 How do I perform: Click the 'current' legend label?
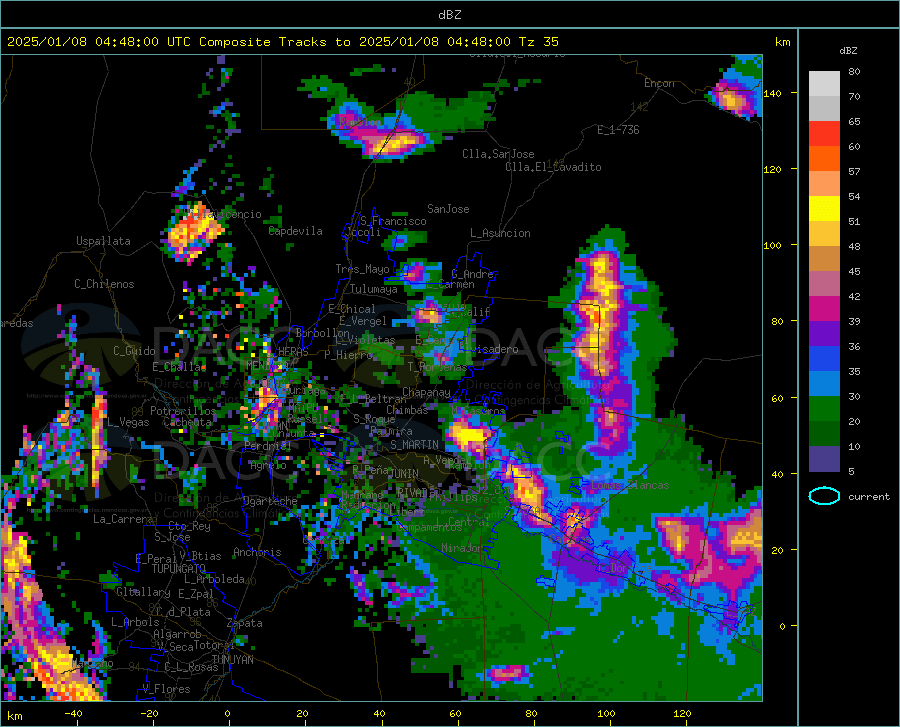(x=869, y=497)
